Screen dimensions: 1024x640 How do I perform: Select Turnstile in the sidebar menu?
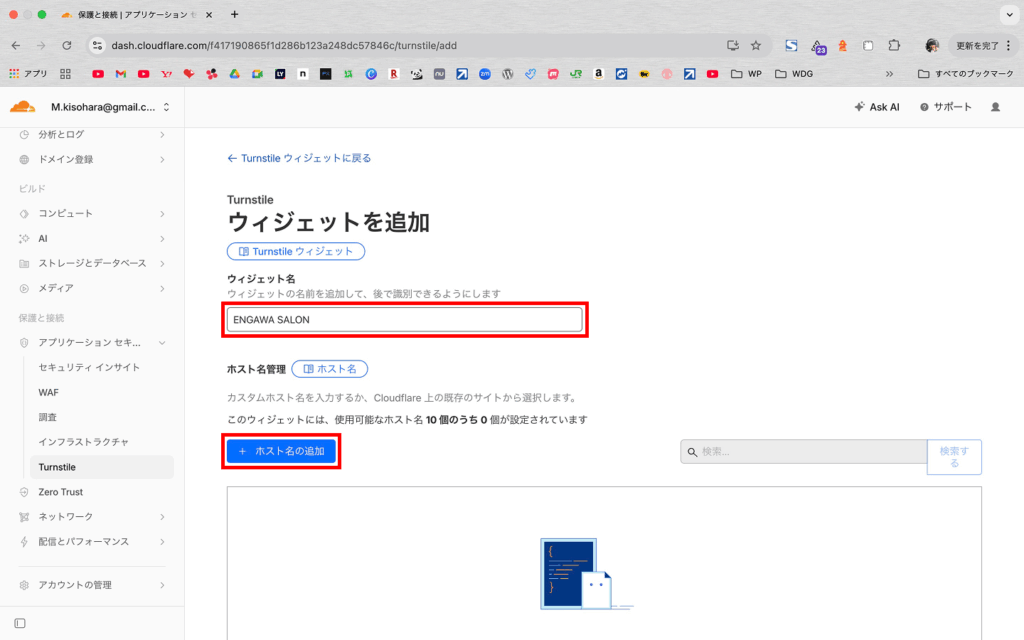(x=57, y=467)
